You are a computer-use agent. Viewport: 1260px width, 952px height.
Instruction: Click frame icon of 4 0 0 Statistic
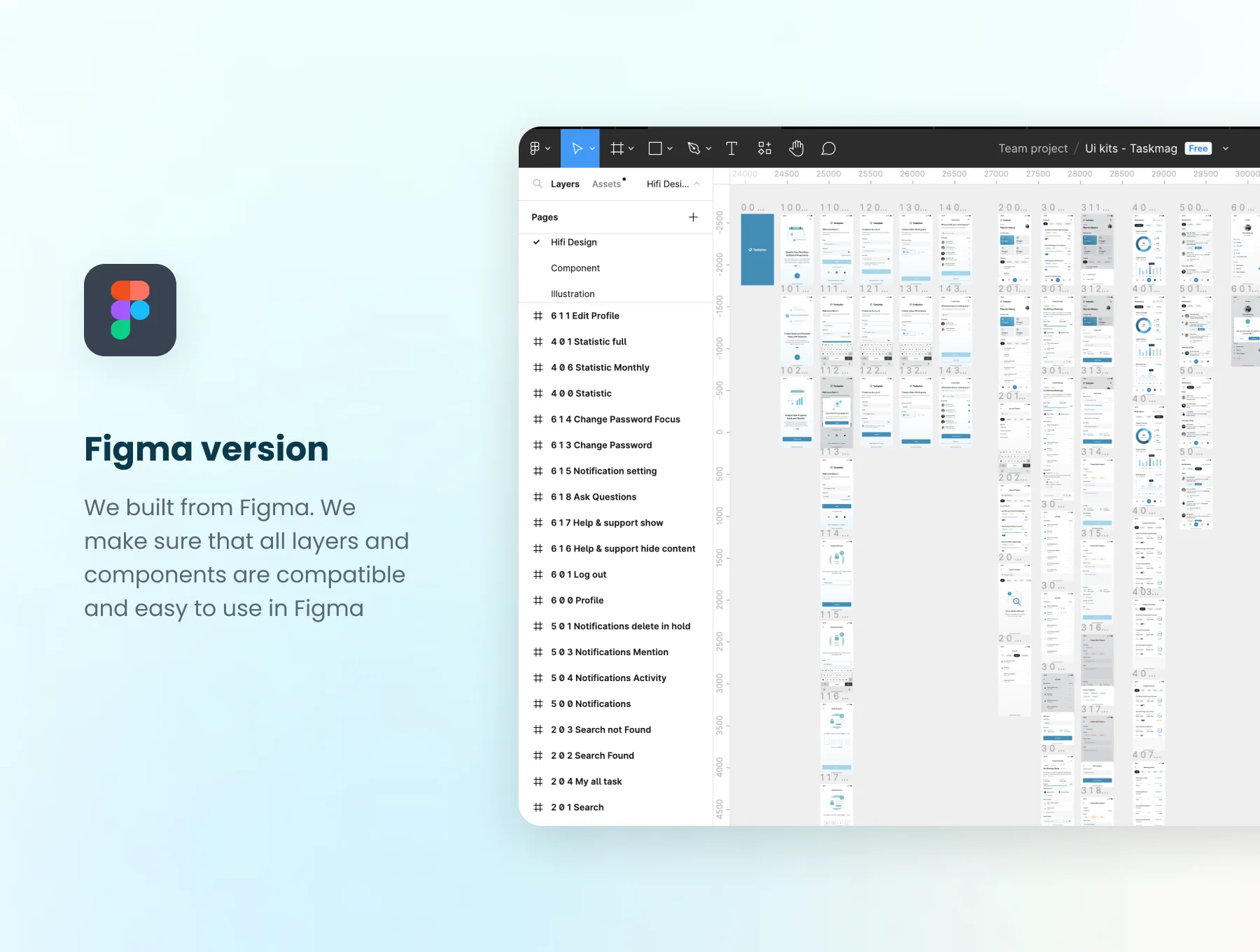pyautogui.click(x=538, y=393)
